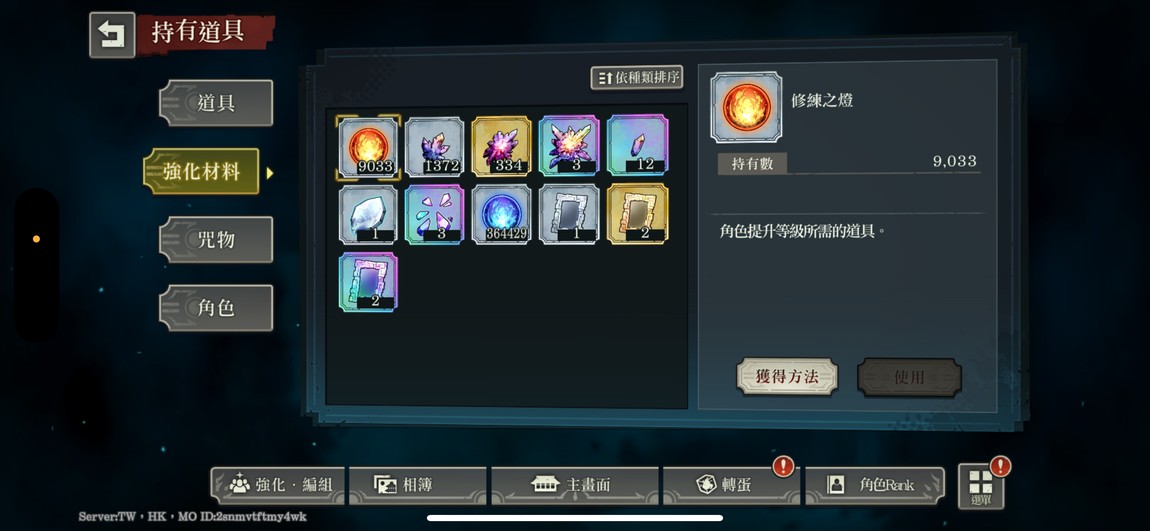The width and height of the screenshot is (1150, 531).
Task: Select the white crystal item with 1
Action: pos(368,214)
